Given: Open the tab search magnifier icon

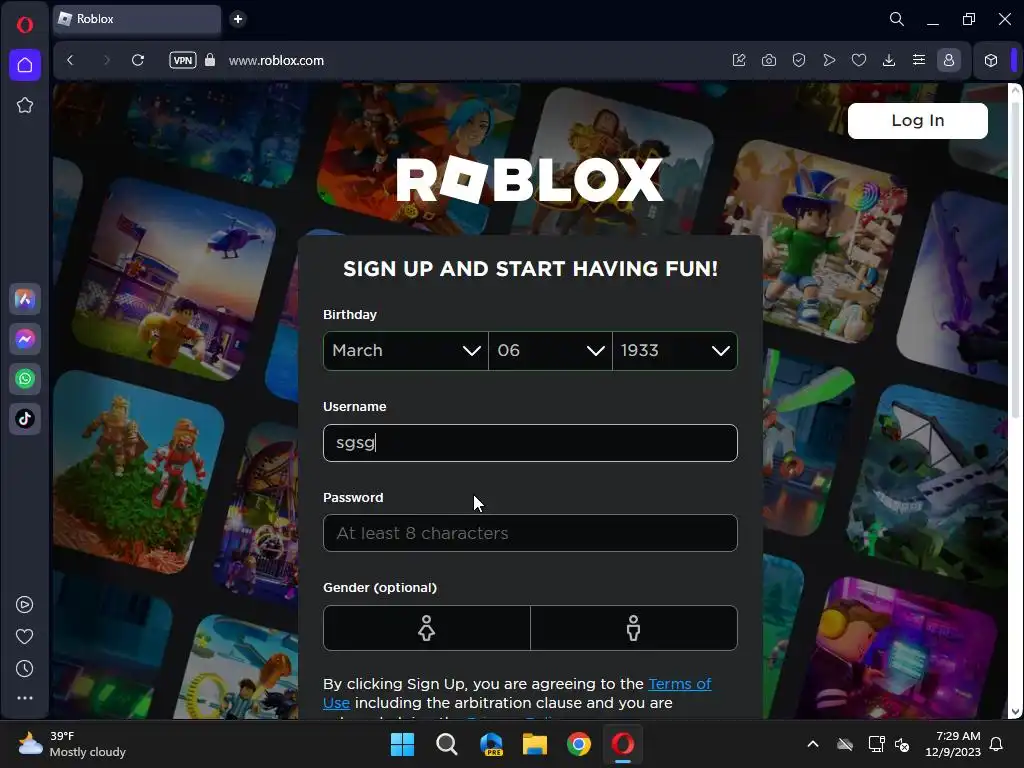Looking at the screenshot, I should (897, 19).
